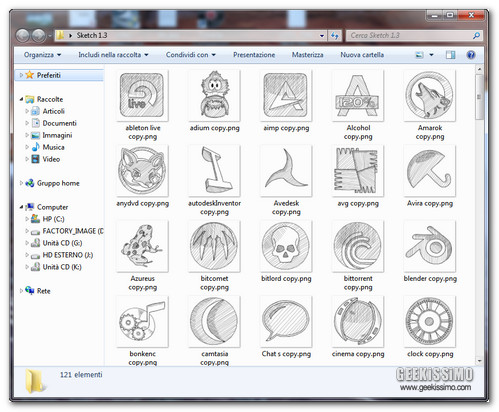The height and width of the screenshot is (412, 499).
Task: Open the recent locations dropdown arrow
Action: point(49,35)
